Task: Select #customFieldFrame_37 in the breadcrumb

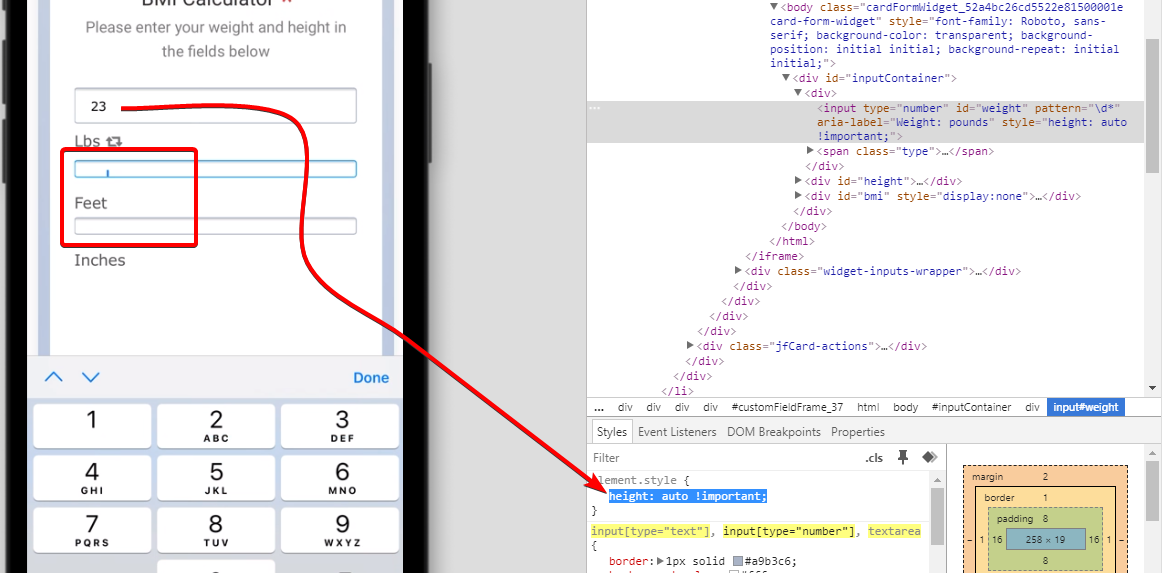Action: pos(787,407)
